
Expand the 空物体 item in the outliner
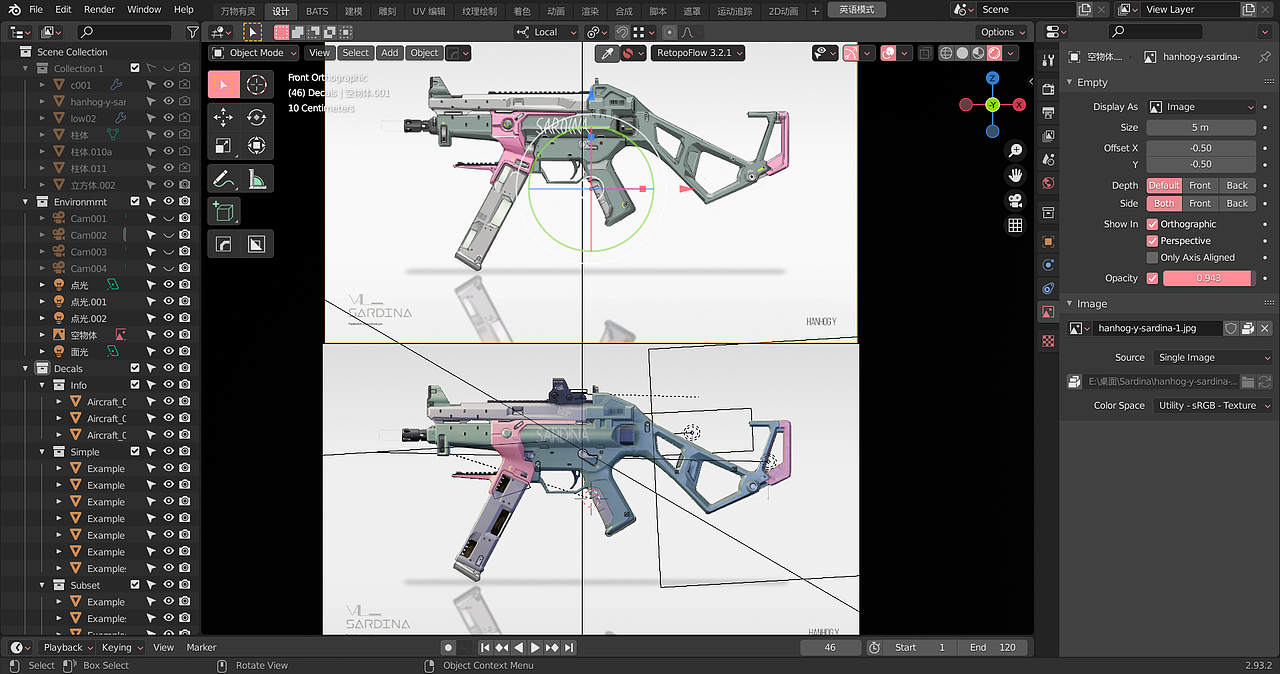(43, 335)
